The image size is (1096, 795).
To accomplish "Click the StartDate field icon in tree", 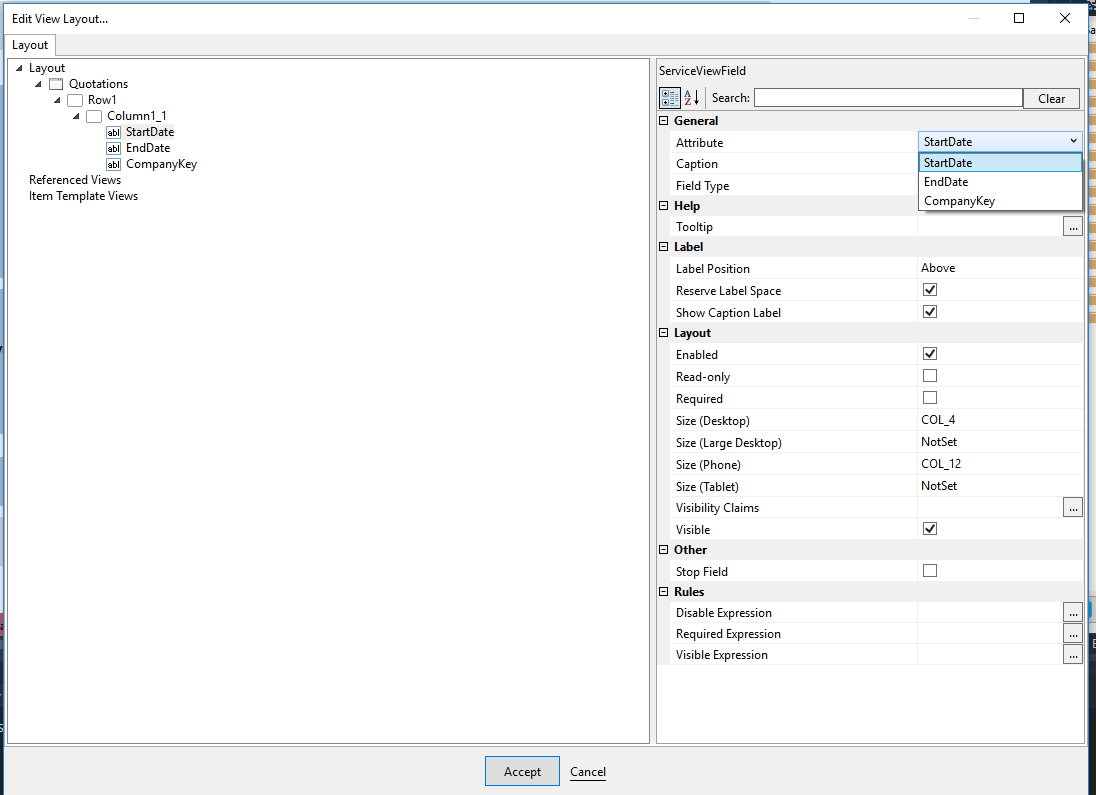I will click(x=113, y=132).
